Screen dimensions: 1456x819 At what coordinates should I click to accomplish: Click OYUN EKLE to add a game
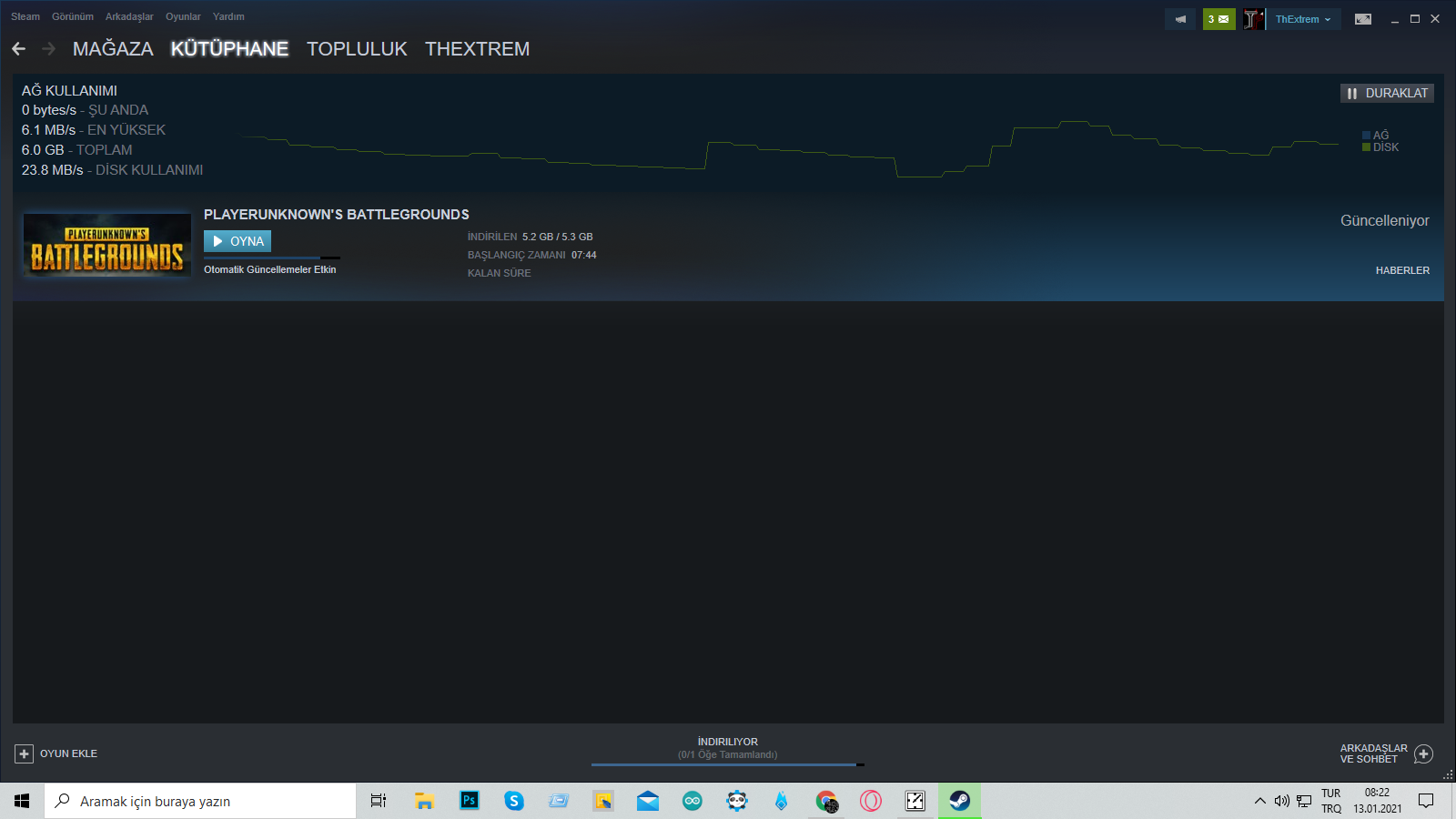68,753
